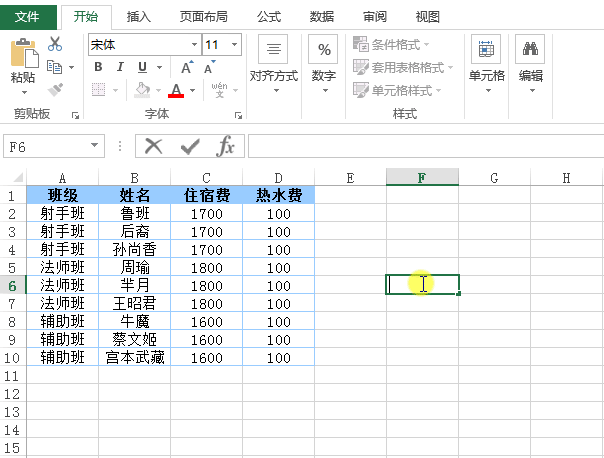The image size is (604, 458).
Task: Click the Copy icon
Action: [54, 67]
